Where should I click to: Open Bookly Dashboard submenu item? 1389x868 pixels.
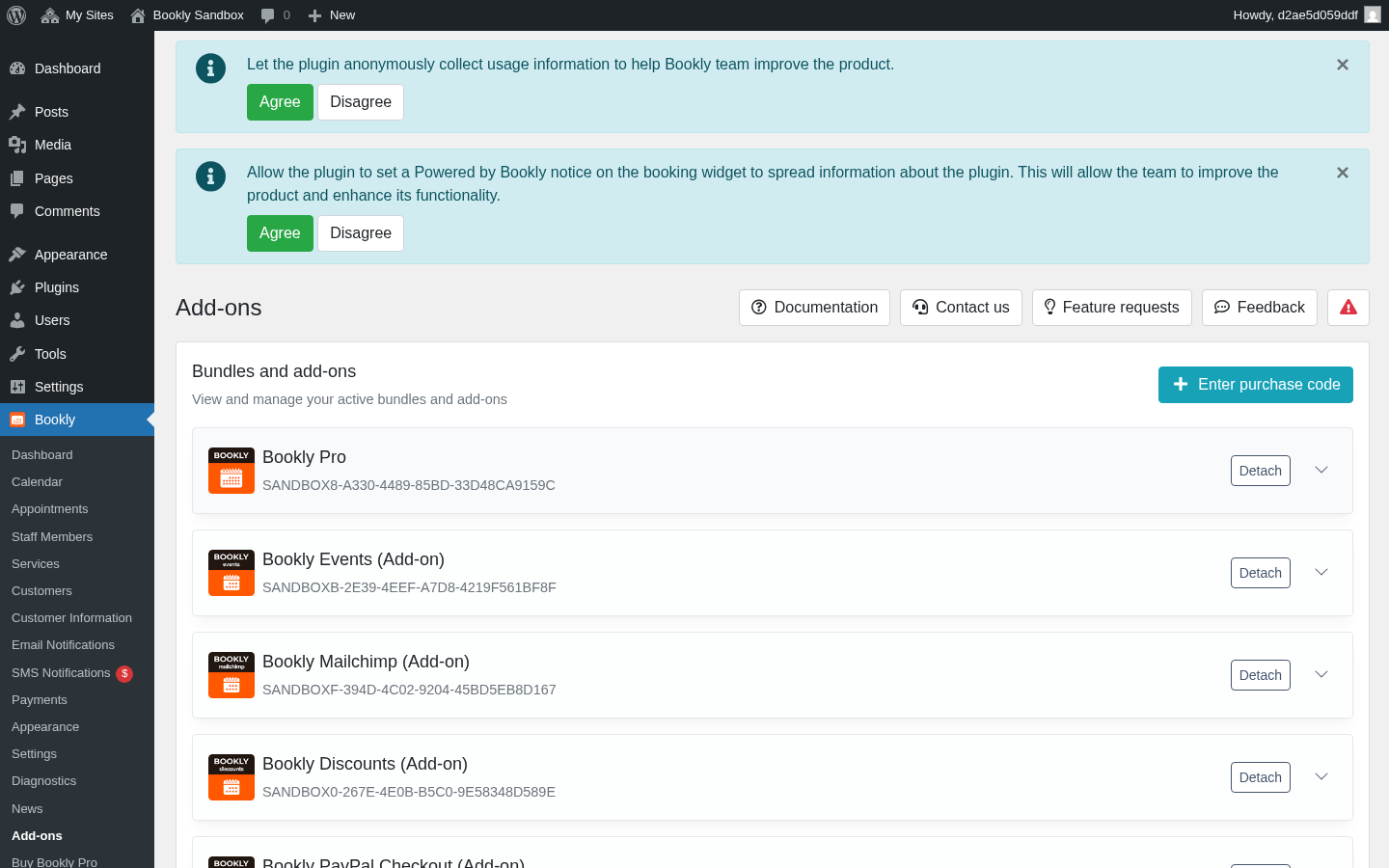pos(42,455)
